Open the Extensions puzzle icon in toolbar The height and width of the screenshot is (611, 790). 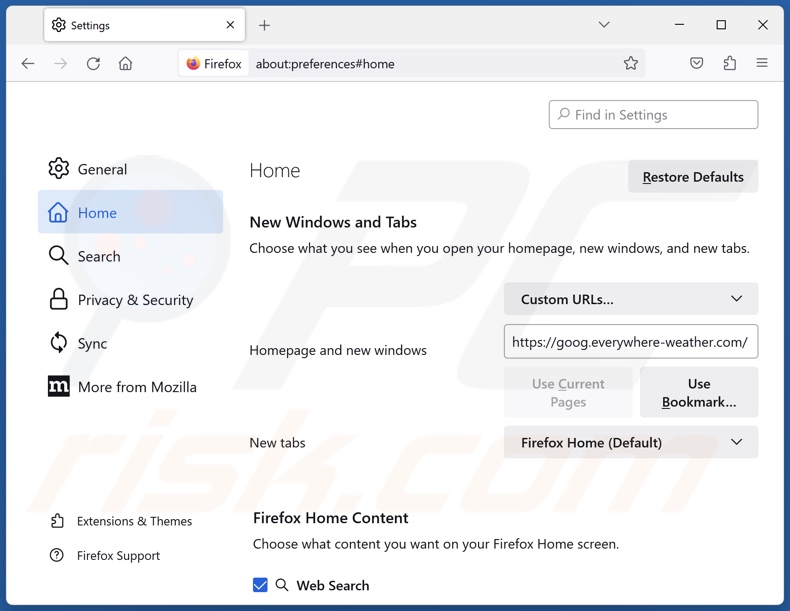coord(730,63)
